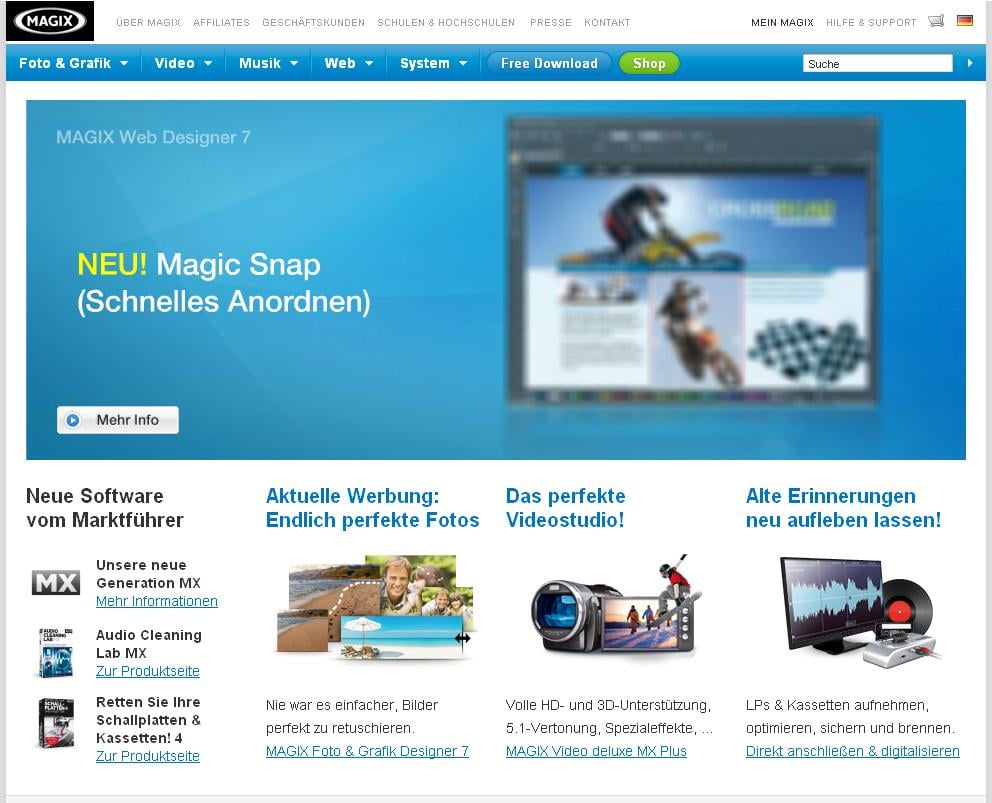
Task: Open the Web navigation menu
Action: pos(349,63)
